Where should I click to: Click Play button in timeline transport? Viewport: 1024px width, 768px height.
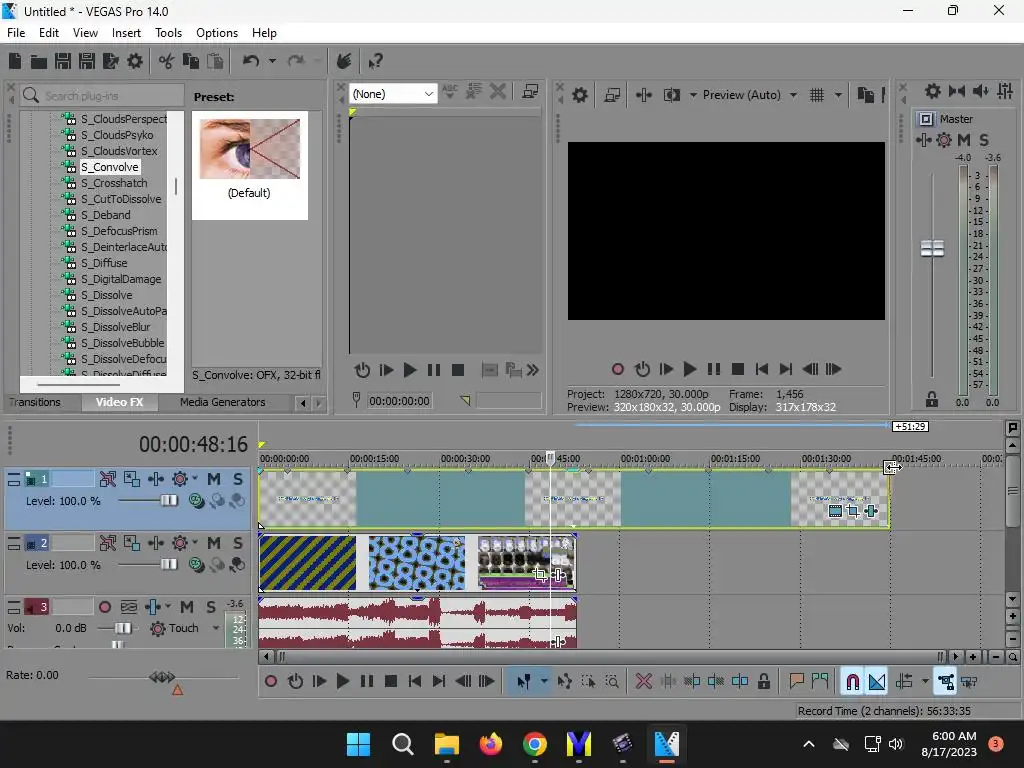click(342, 682)
